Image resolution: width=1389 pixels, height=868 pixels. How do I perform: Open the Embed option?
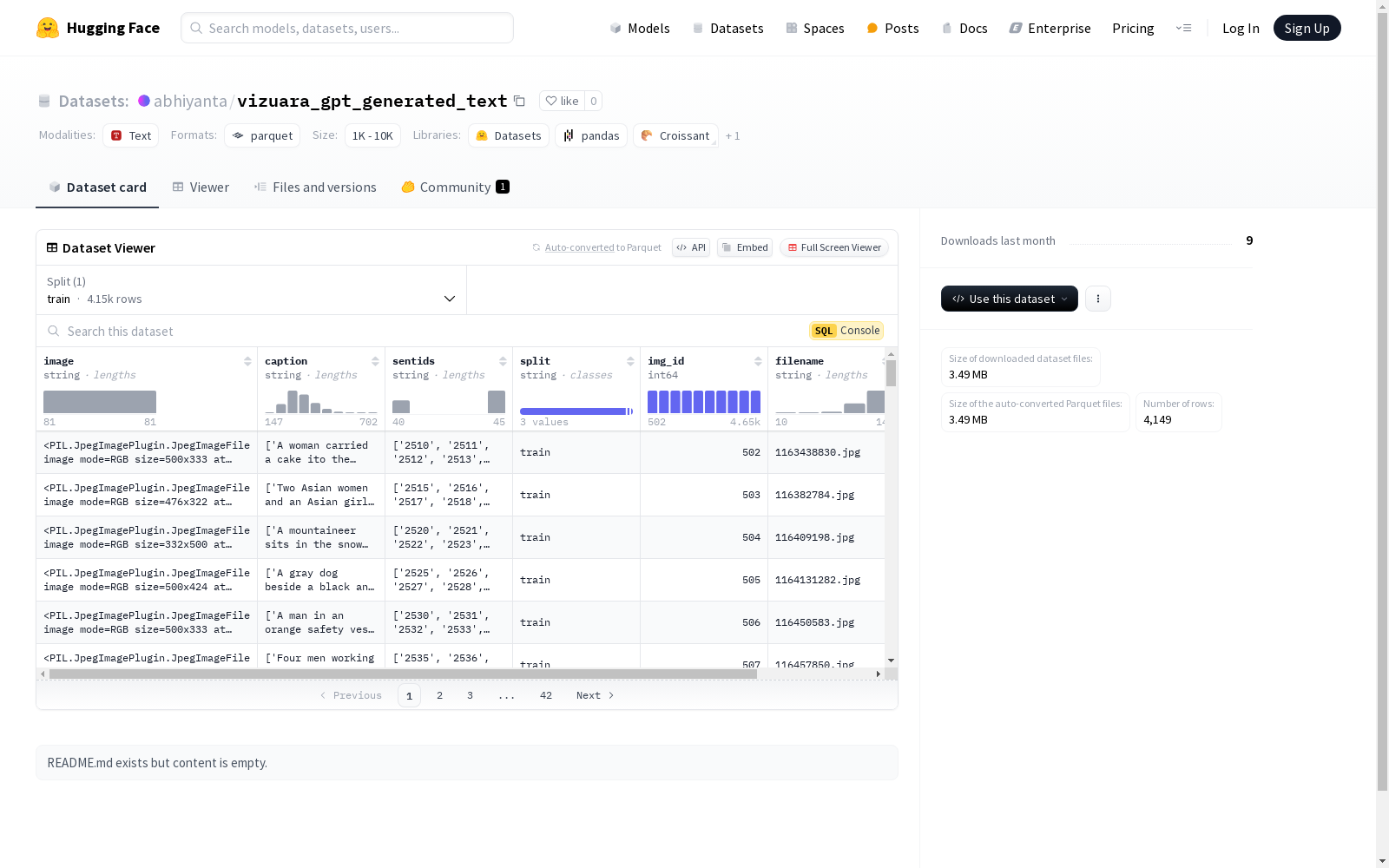pyautogui.click(x=745, y=247)
